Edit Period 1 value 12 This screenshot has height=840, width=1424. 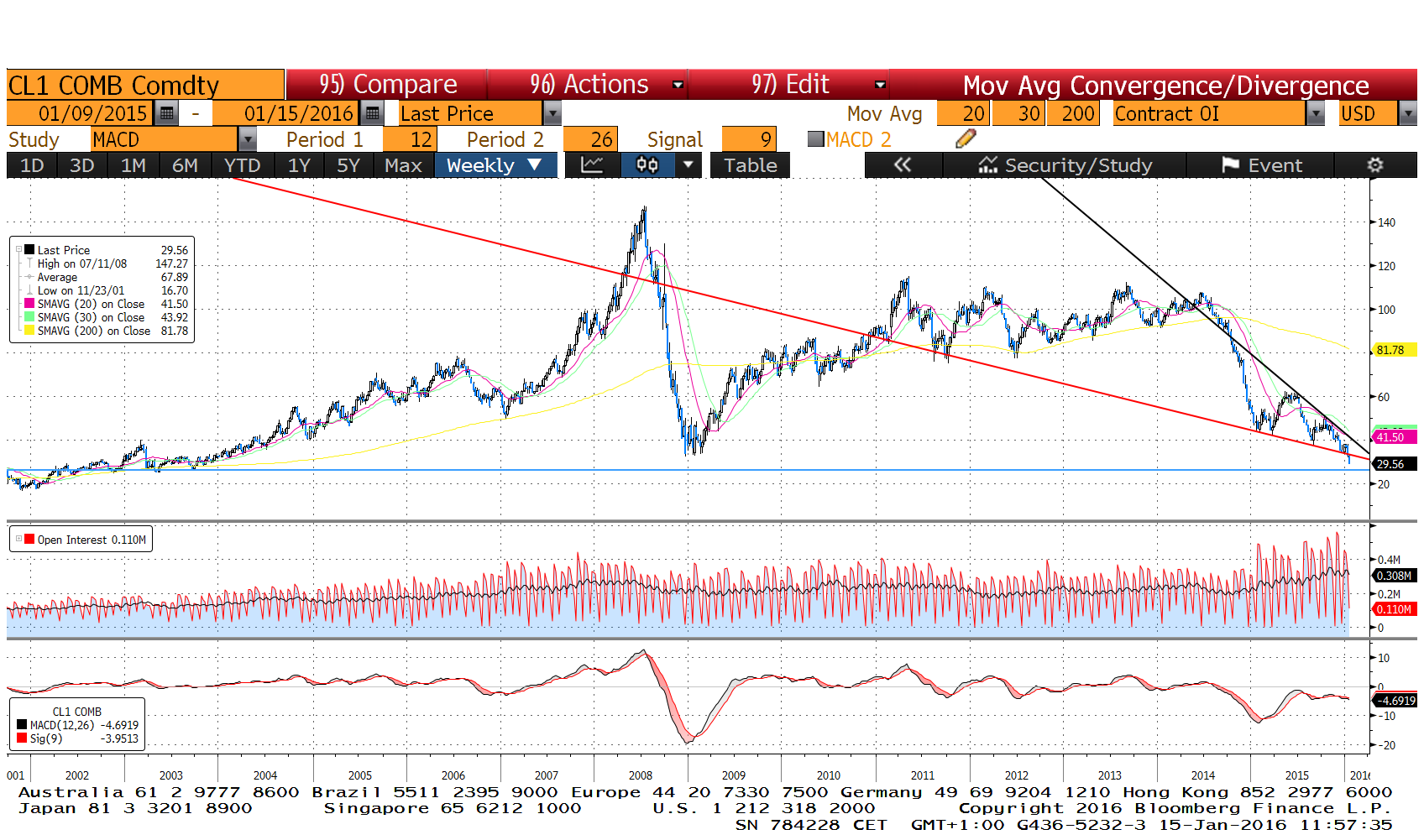[408, 138]
